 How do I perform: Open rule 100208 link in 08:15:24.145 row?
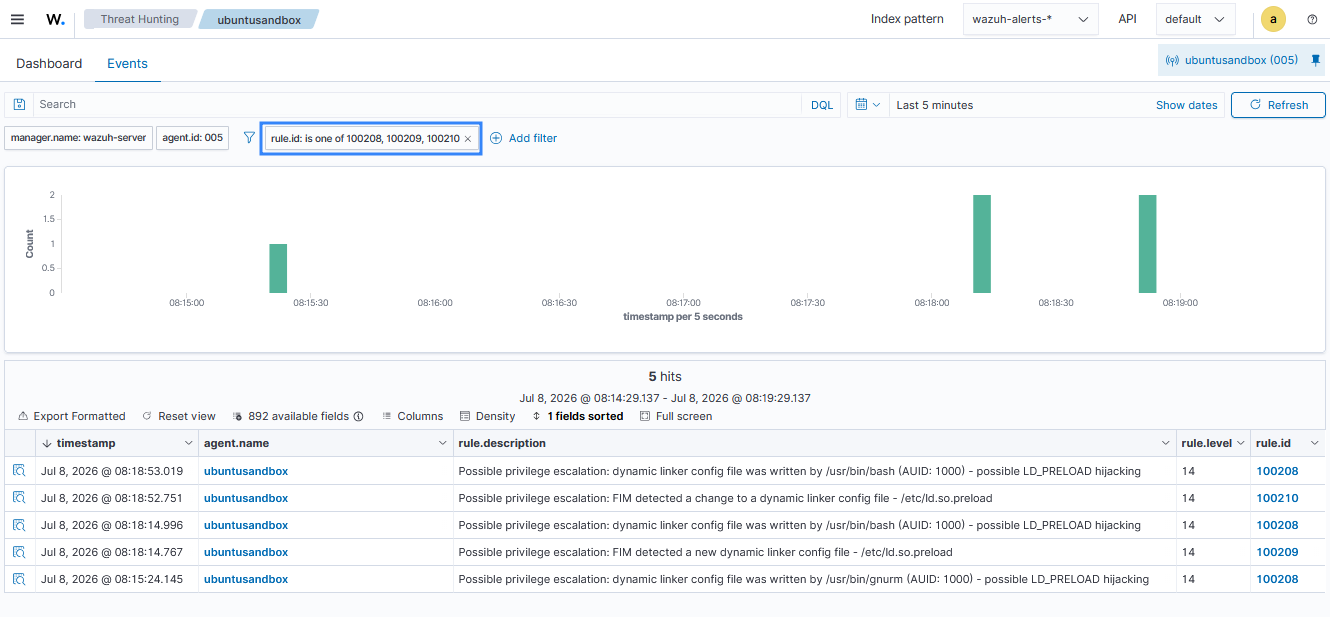point(1277,579)
